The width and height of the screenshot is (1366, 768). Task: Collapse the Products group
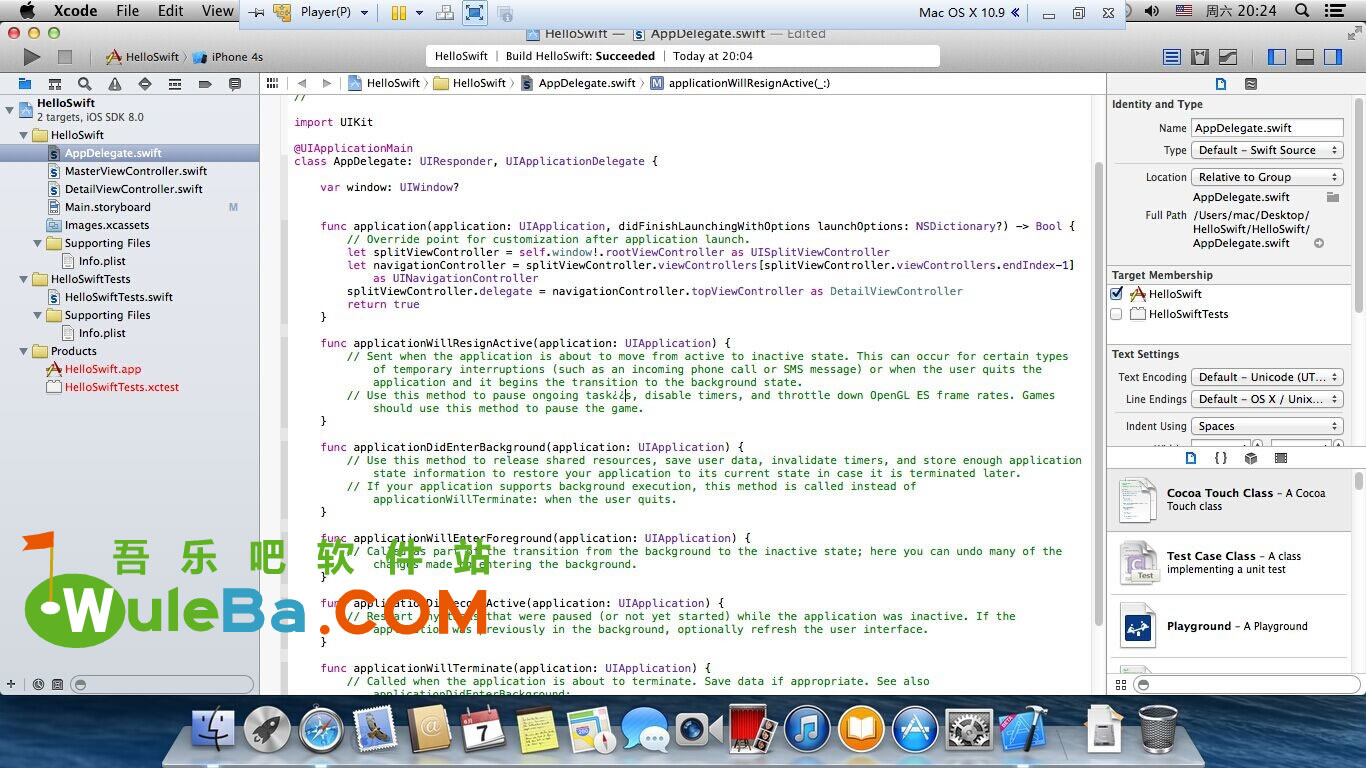(x=24, y=351)
